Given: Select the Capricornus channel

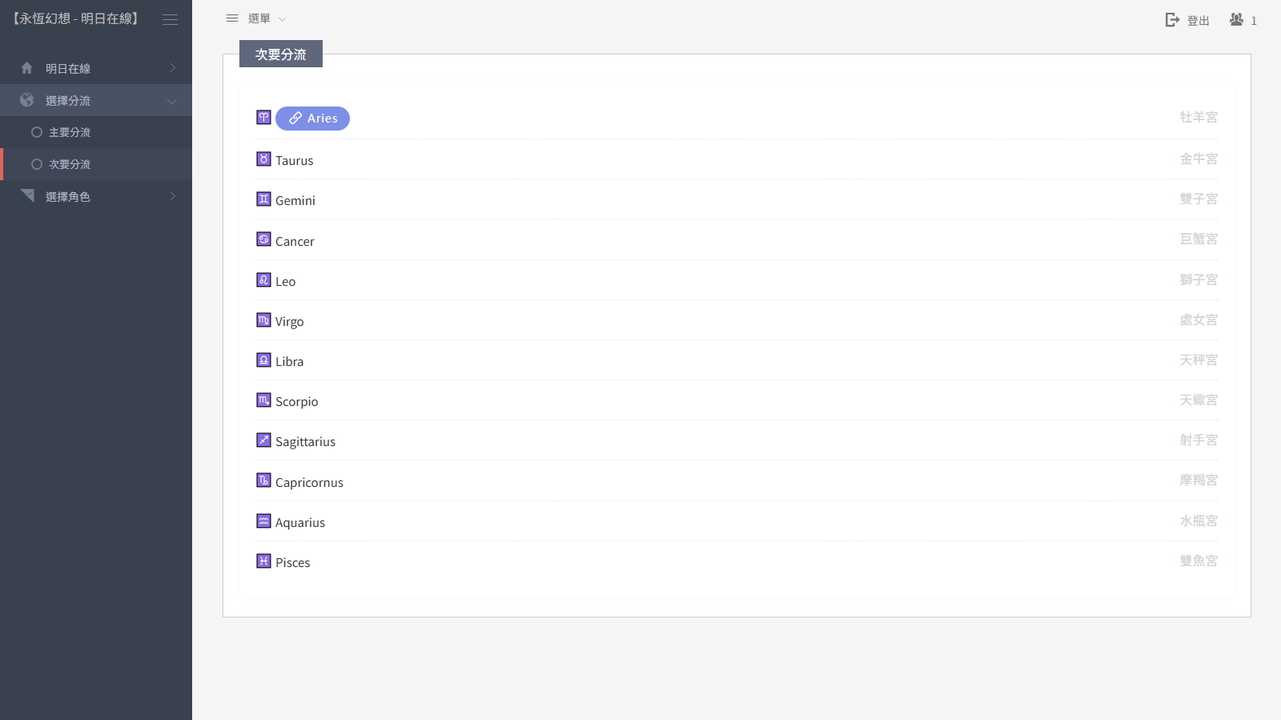Looking at the screenshot, I should 309,482.
